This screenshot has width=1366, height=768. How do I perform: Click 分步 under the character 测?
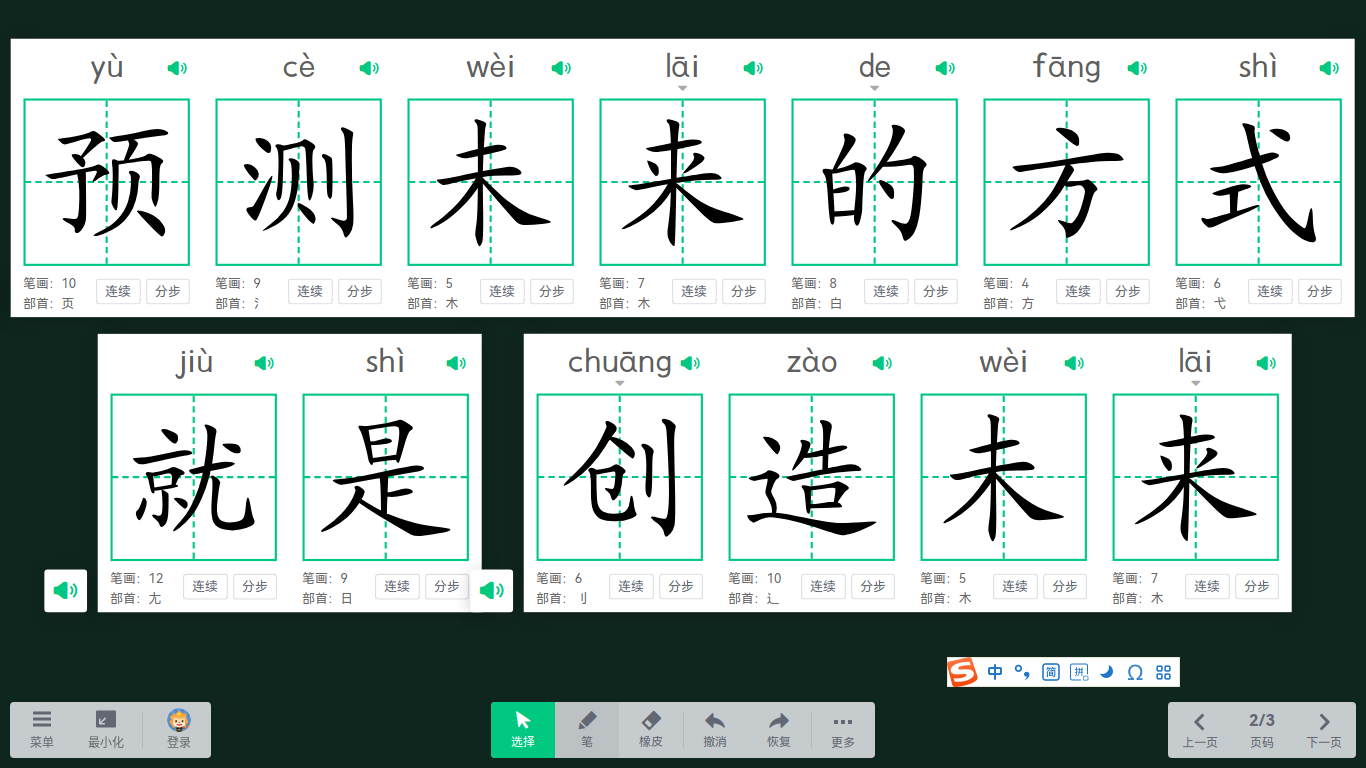[360, 291]
